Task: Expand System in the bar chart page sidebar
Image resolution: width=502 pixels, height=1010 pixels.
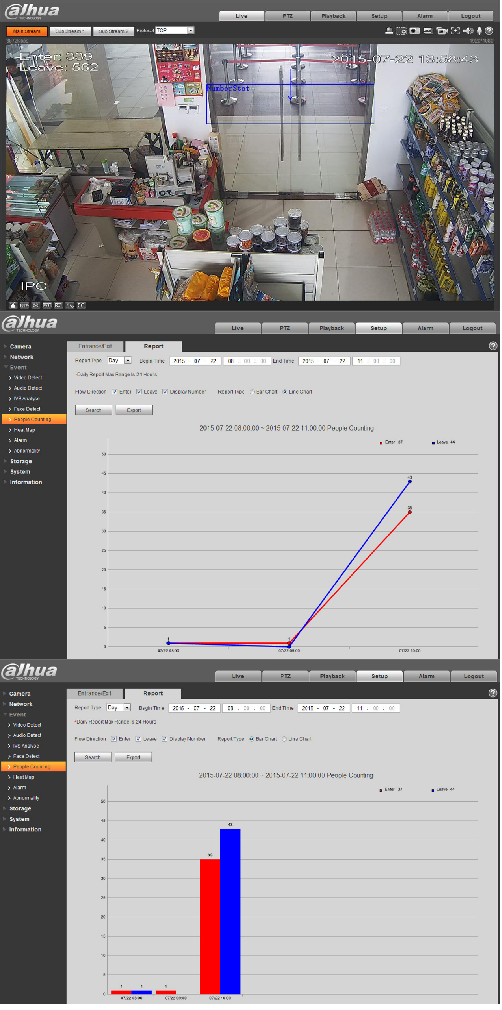Action: 19,819
